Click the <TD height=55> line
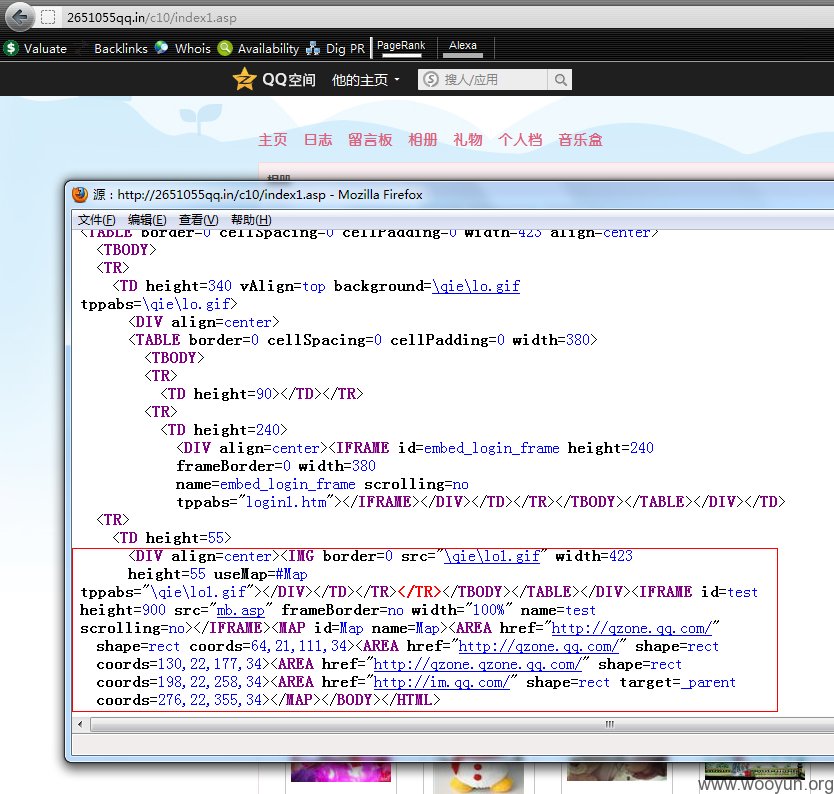Image resolution: width=834 pixels, height=794 pixels. coord(172,538)
